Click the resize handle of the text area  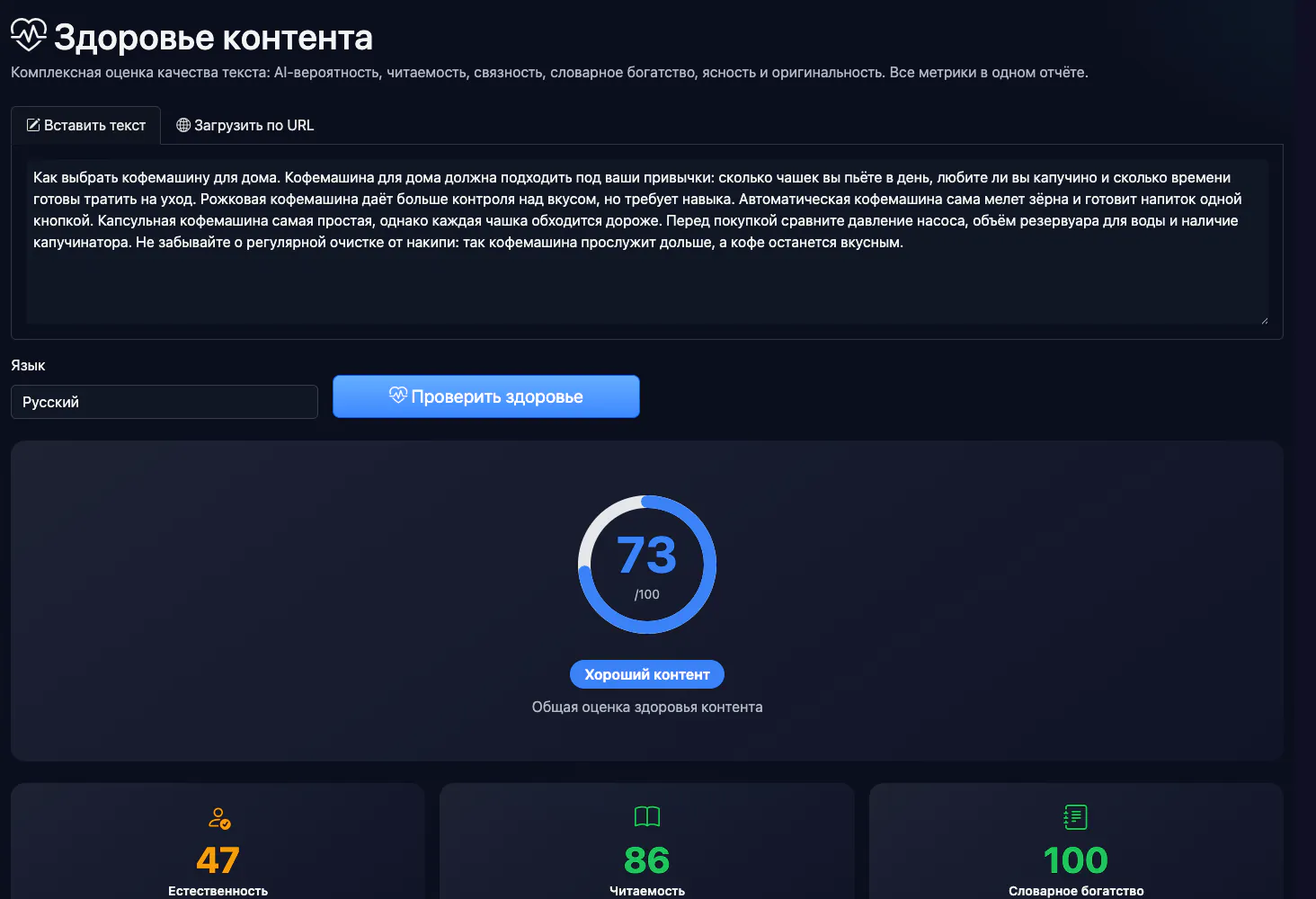pos(1264,320)
